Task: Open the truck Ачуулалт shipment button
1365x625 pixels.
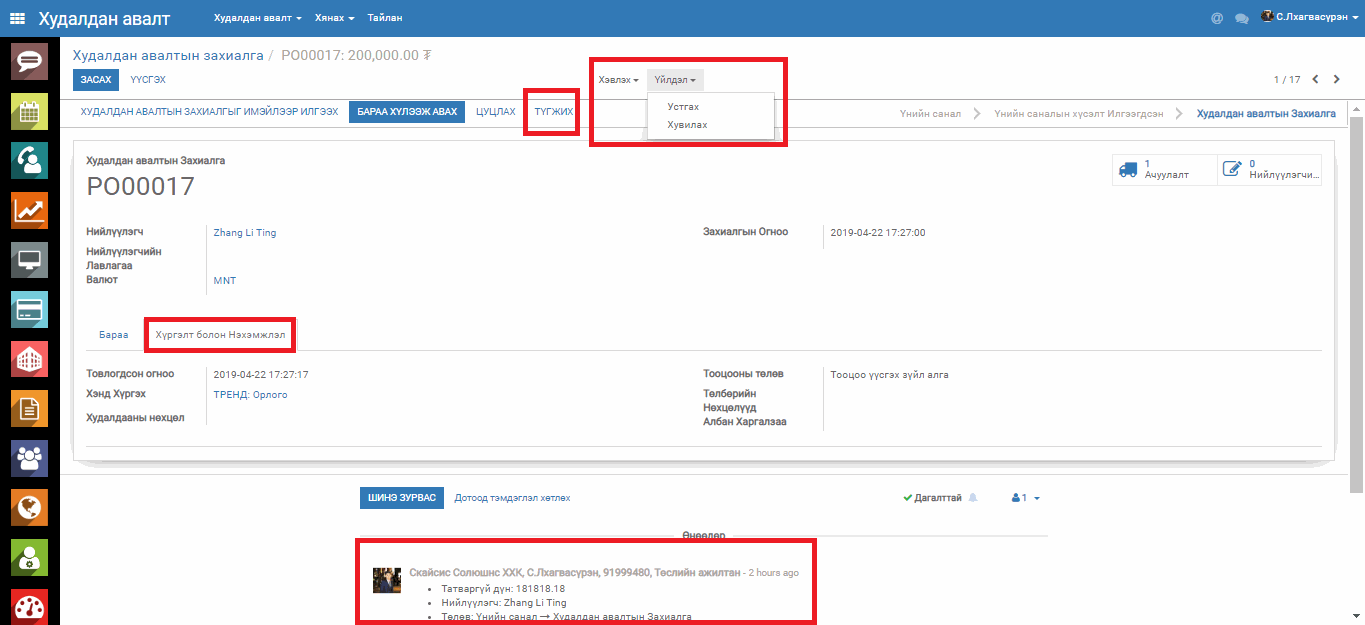Action: pyautogui.click(x=1164, y=169)
